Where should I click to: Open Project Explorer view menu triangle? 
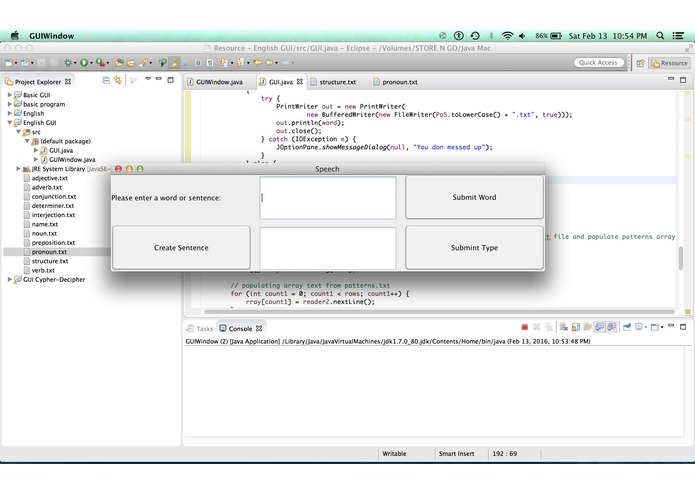click(x=148, y=79)
